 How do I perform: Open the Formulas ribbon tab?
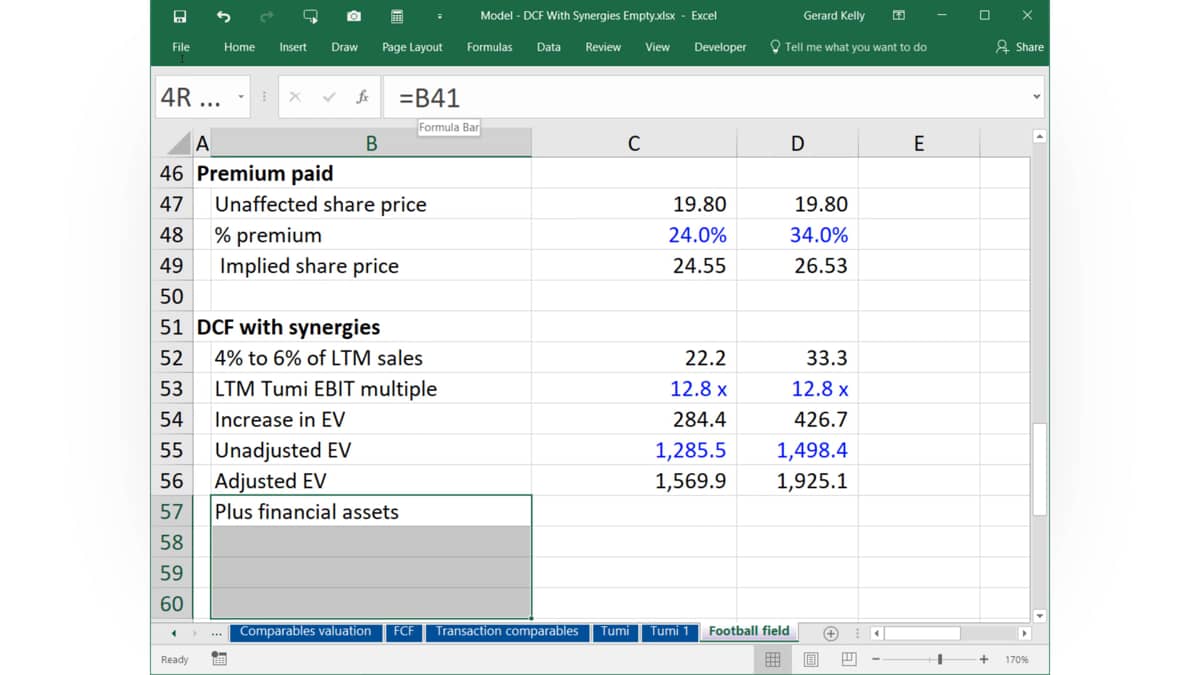coord(489,47)
